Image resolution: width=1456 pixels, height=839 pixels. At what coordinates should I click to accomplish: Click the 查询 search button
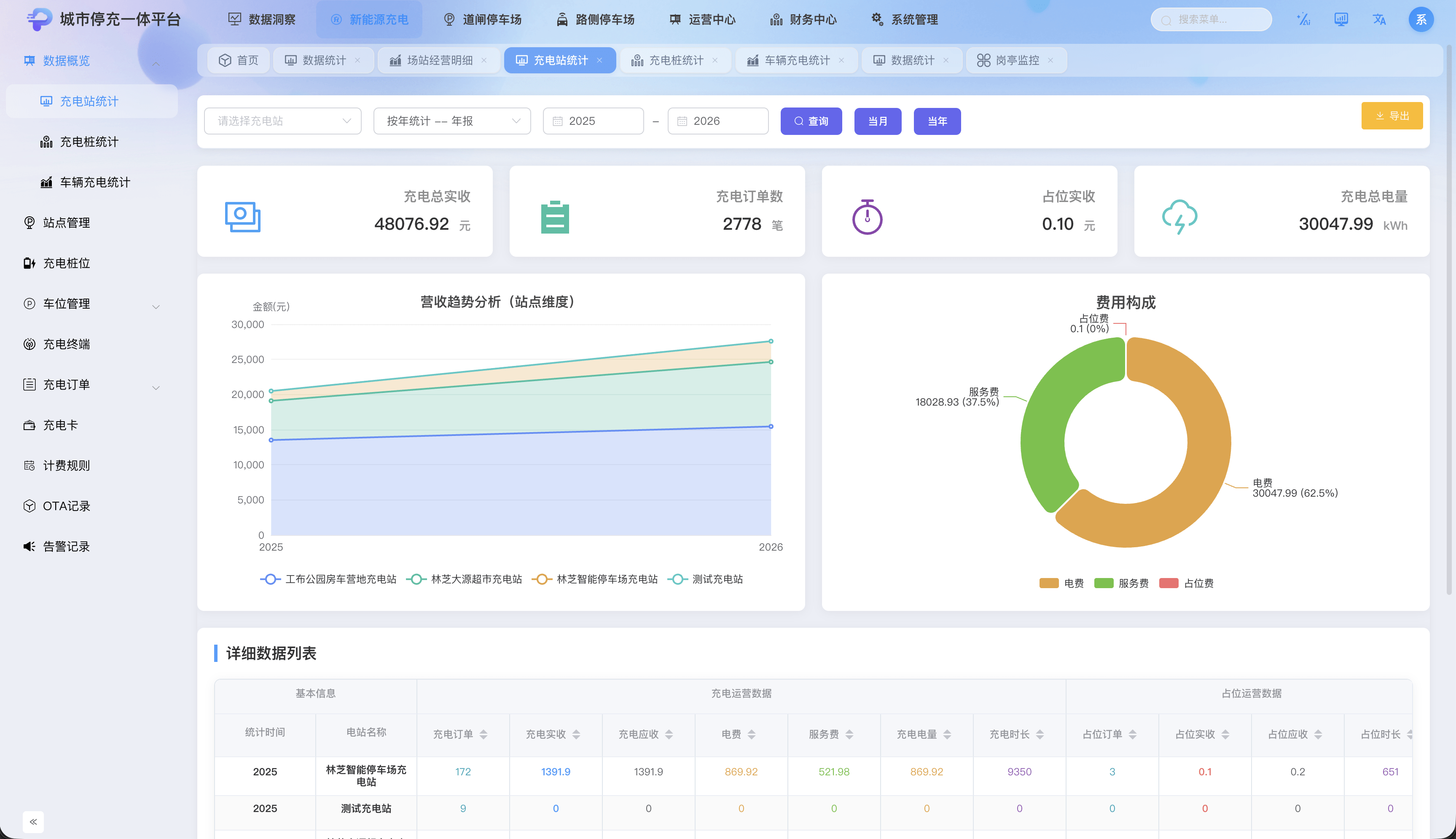811,121
